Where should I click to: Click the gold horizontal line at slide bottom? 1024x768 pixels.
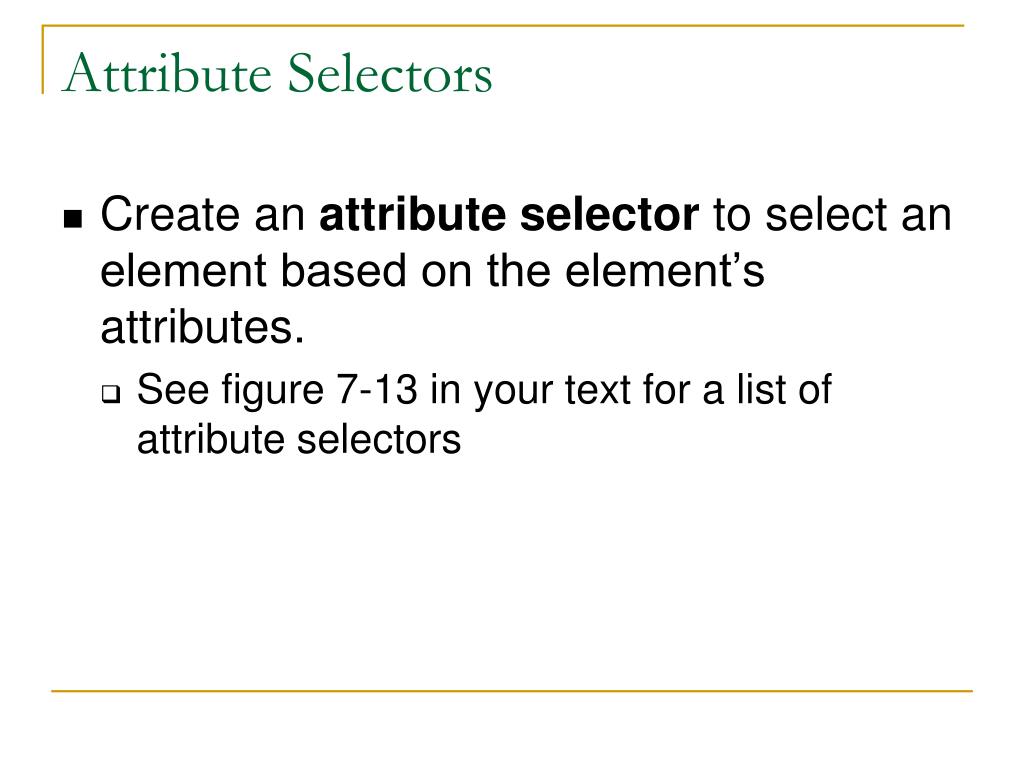pyautogui.click(x=512, y=690)
